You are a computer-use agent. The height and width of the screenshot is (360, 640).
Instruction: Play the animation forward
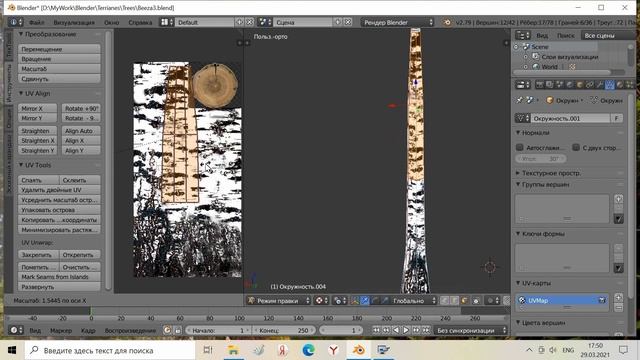[406, 330]
